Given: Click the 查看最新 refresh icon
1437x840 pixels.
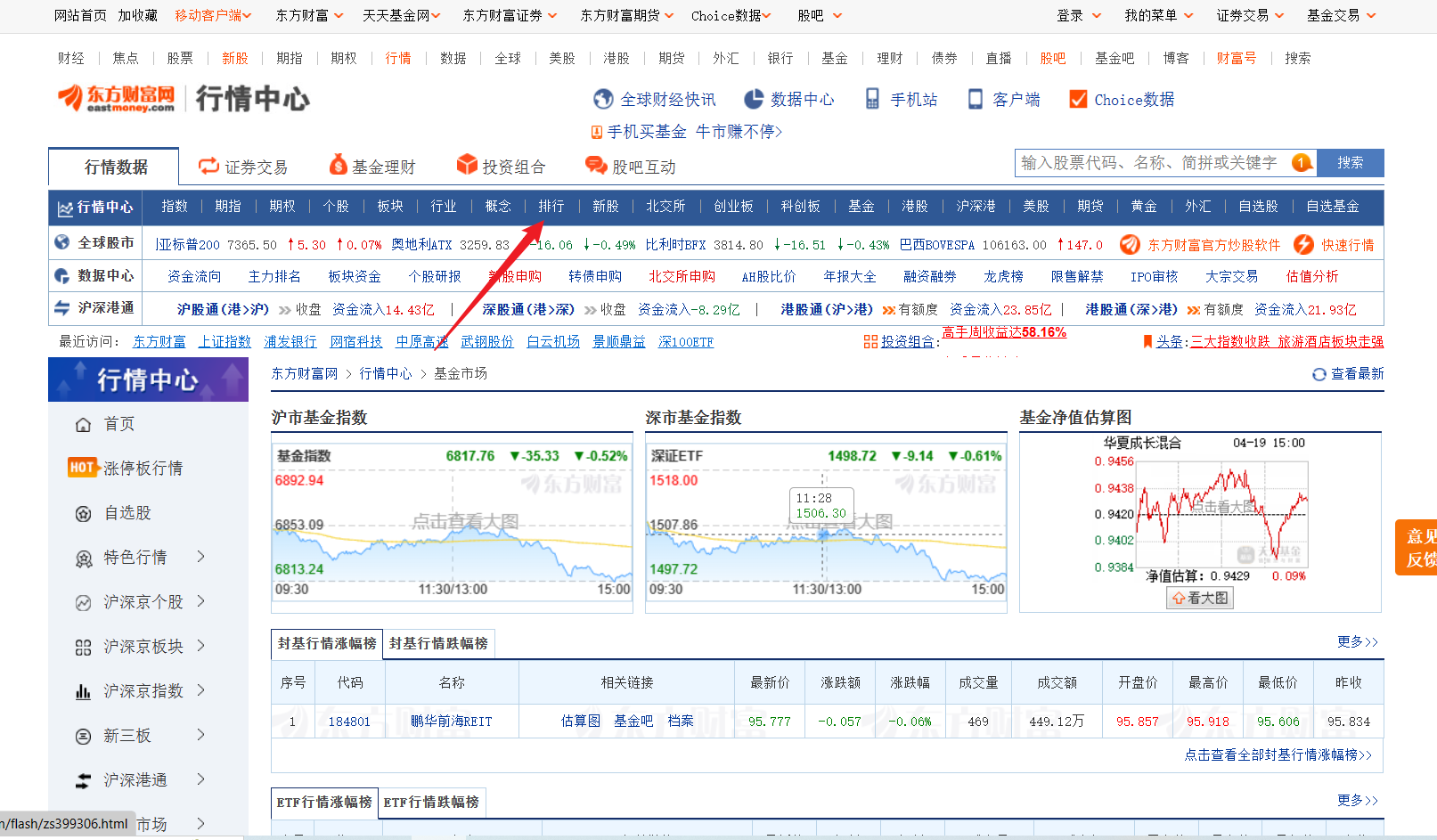Looking at the screenshot, I should [x=1319, y=374].
